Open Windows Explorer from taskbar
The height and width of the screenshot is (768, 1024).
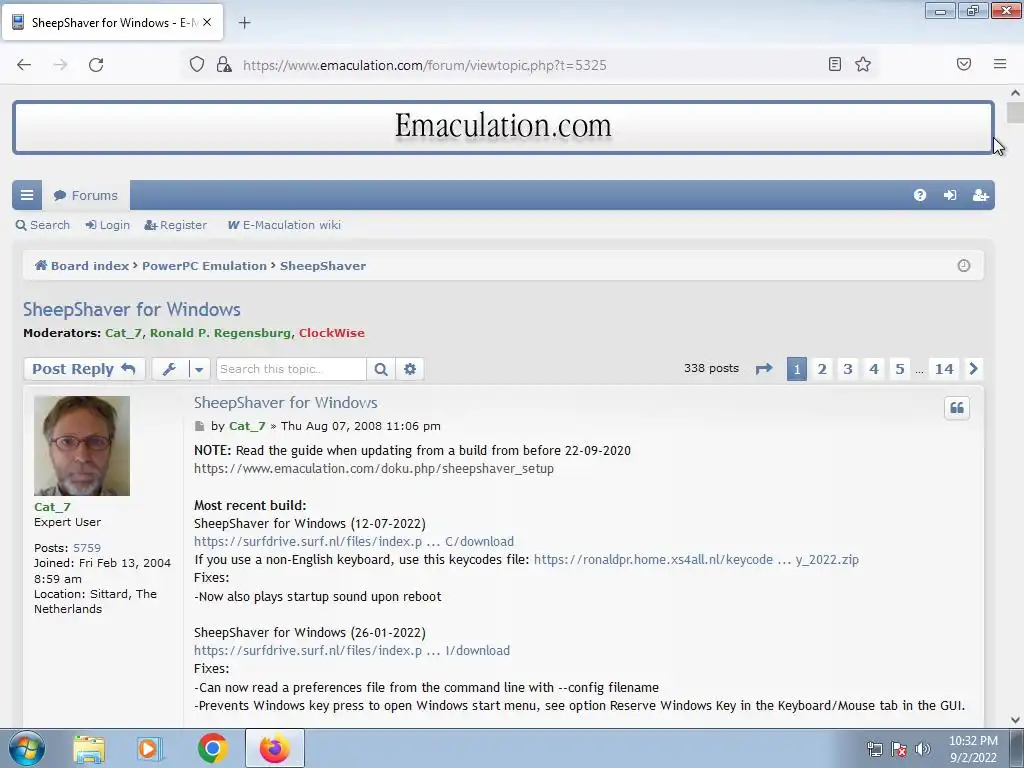pos(89,749)
